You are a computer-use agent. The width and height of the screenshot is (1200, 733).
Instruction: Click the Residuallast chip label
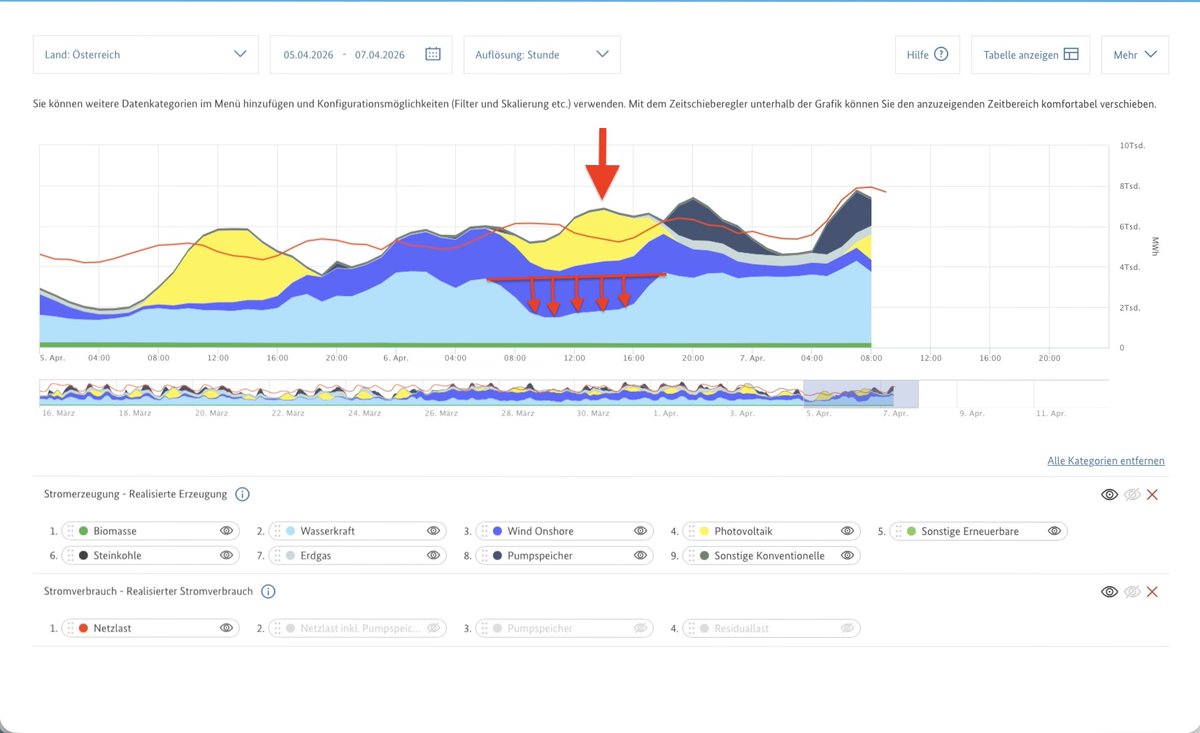741,629
